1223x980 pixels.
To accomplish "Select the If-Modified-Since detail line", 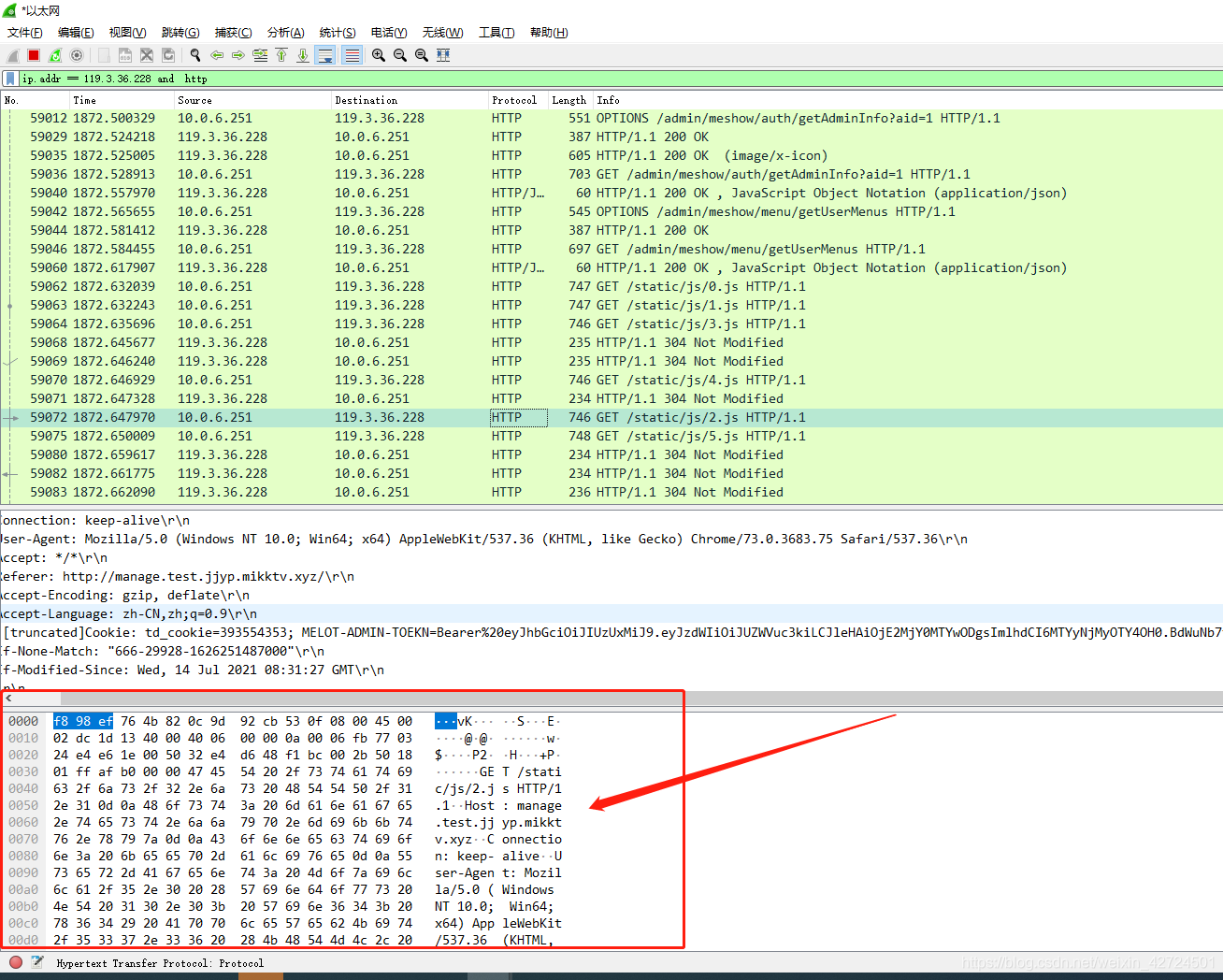I will click(611, 670).
